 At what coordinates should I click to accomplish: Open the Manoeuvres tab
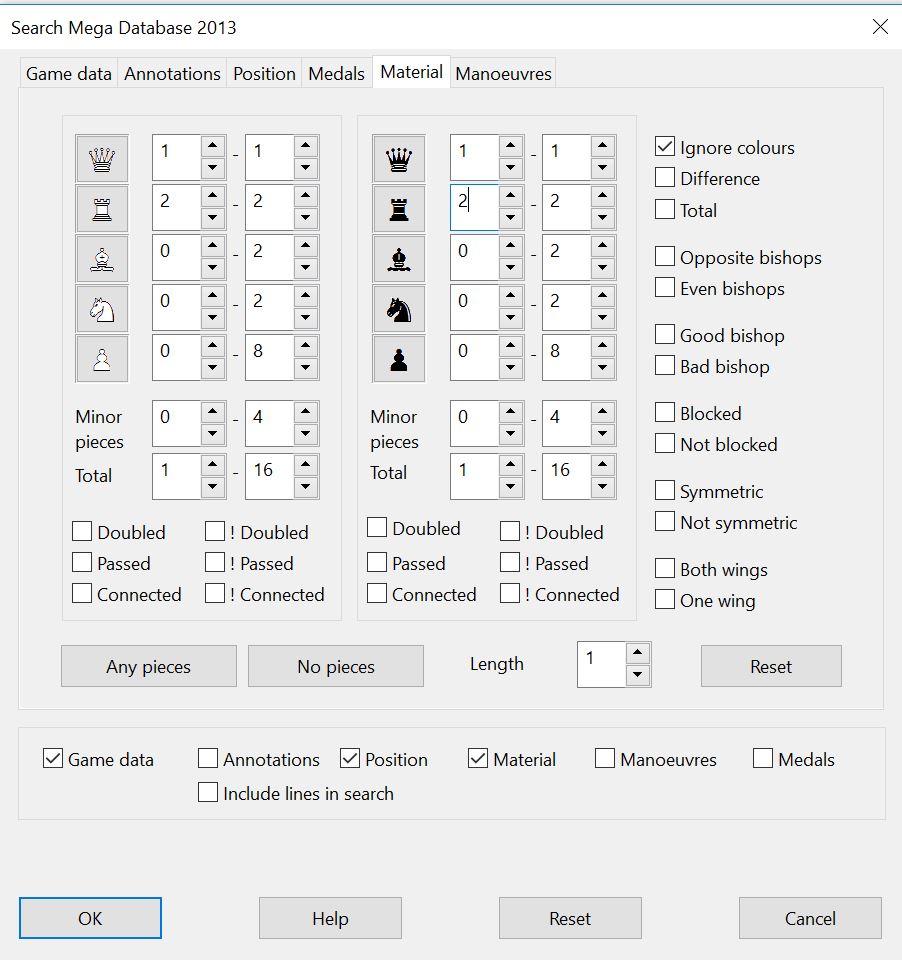[x=503, y=73]
